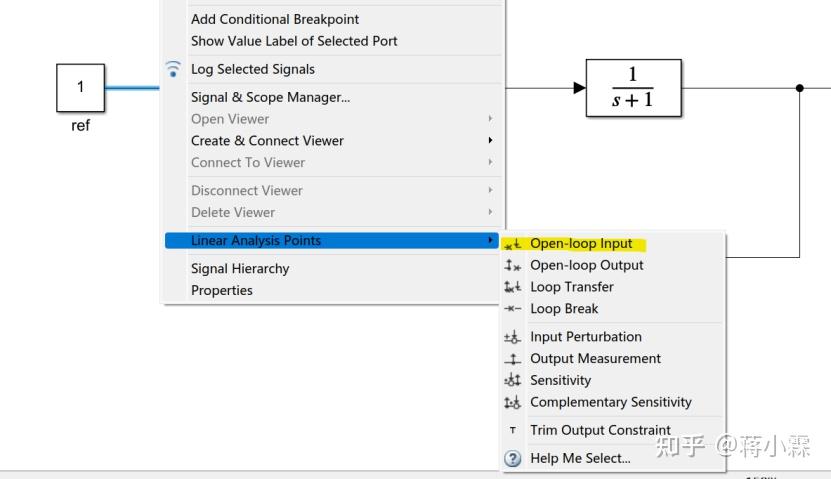Expand the Linear Analysis Points submenu arrow
The image size is (831, 479).
click(x=490, y=241)
